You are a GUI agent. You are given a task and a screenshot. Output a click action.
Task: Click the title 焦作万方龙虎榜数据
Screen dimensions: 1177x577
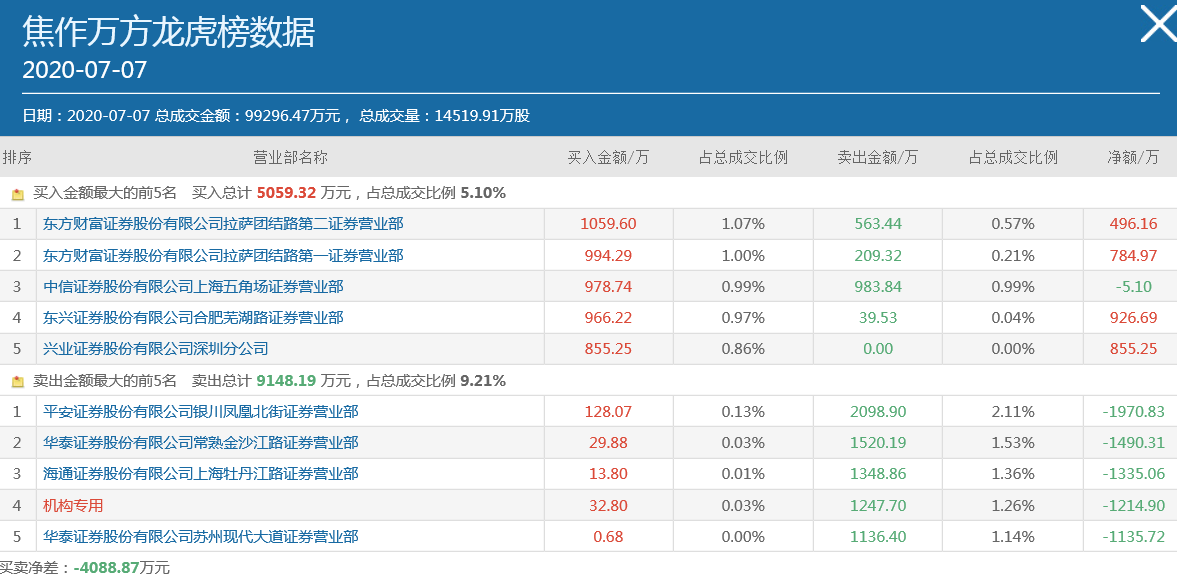pos(169,32)
